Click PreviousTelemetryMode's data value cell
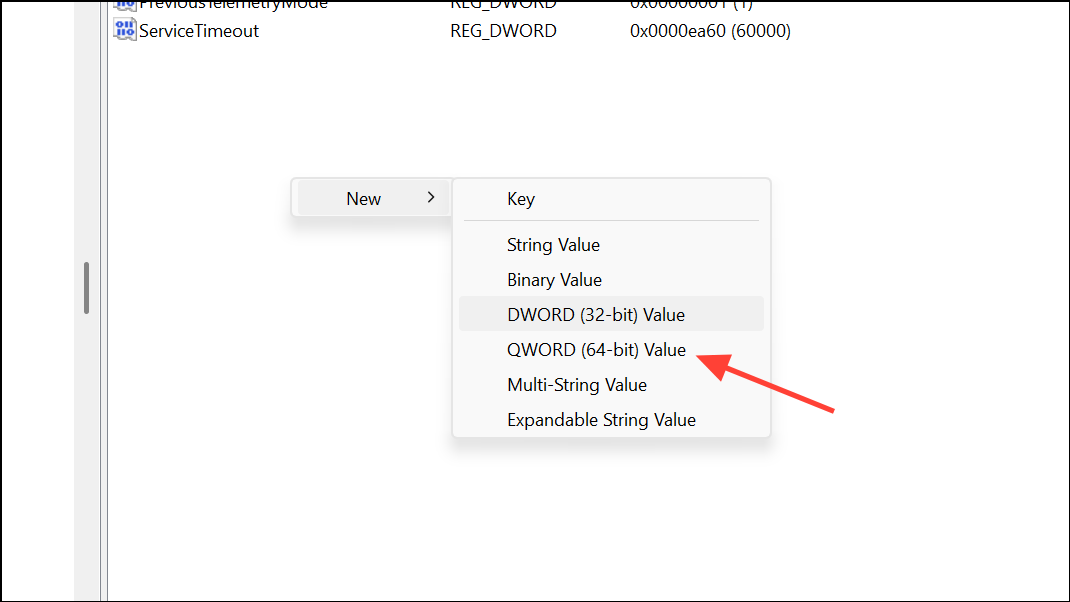1070x602 pixels. coord(691,4)
